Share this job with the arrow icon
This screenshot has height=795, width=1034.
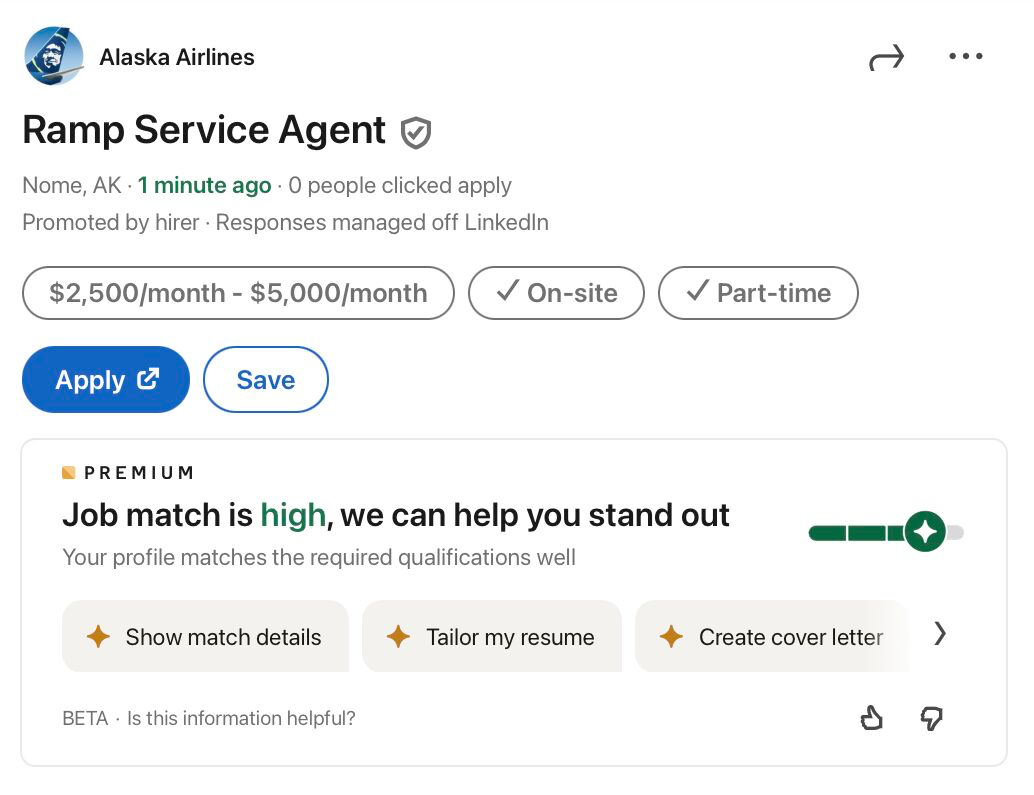click(x=886, y=58)
